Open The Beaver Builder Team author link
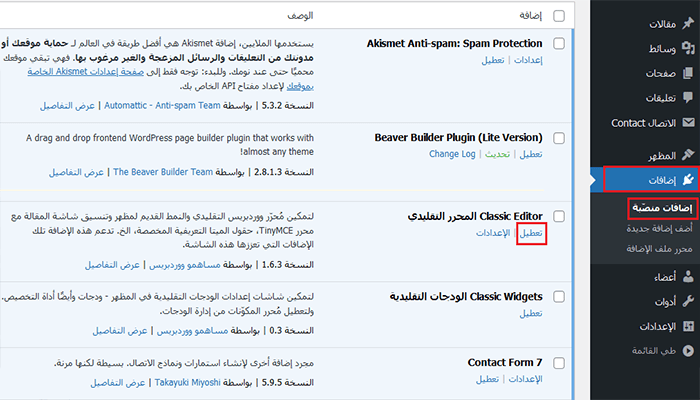This screenshot has width=700, height=400. 163,172
